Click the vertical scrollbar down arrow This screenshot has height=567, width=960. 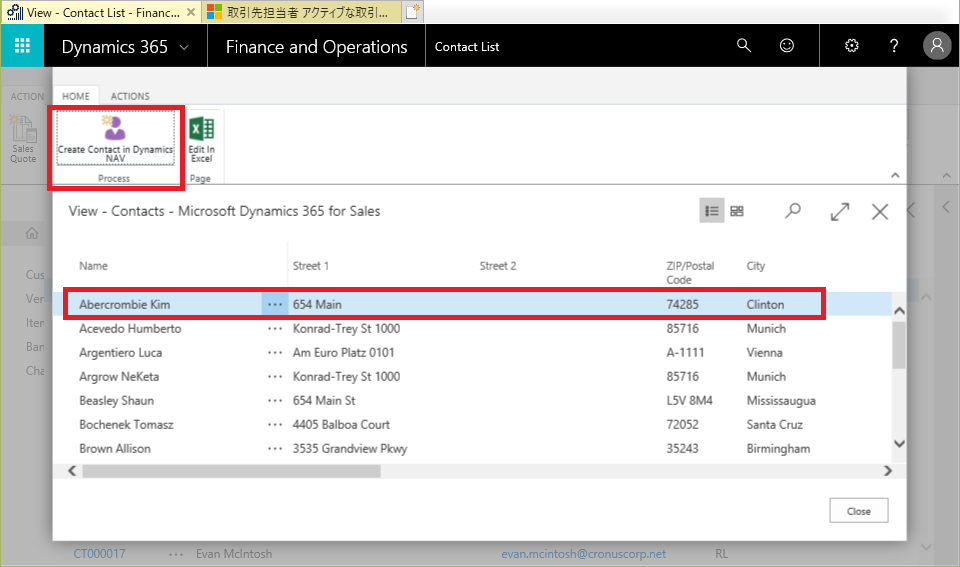(x=899, y=443)
